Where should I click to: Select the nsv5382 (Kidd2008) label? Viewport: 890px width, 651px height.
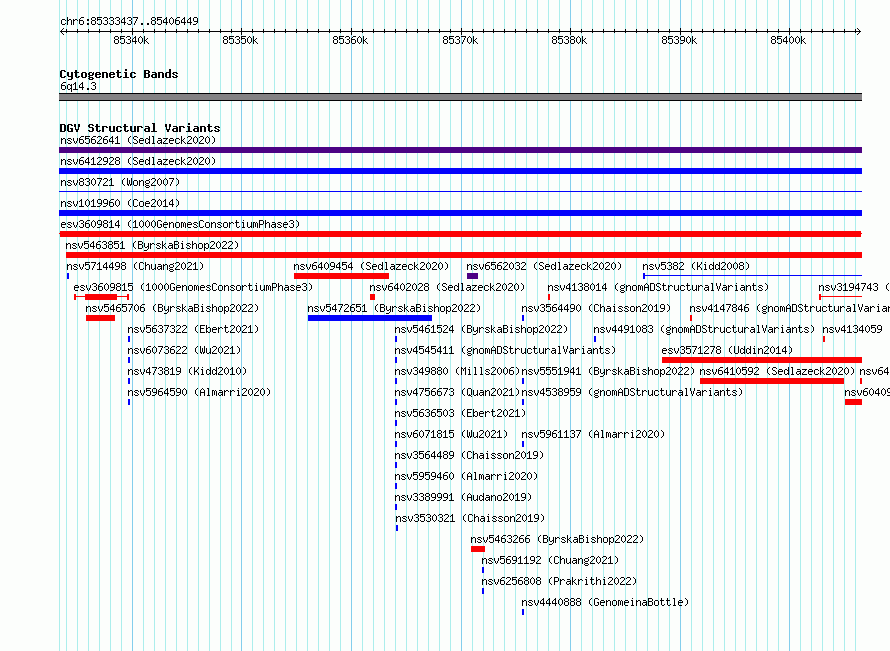[x=696, y=266]
